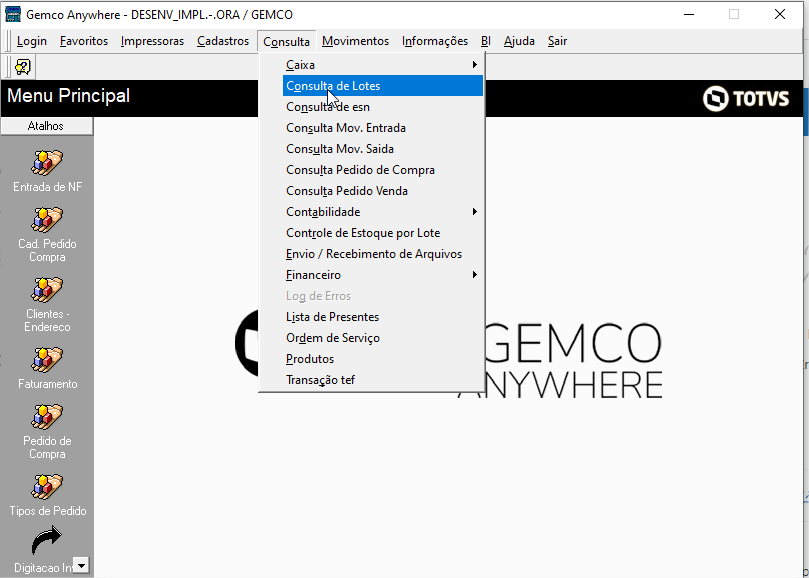Choose Consulta Mov. Saida
Screen dimensions: 809x578
(383, 149)
